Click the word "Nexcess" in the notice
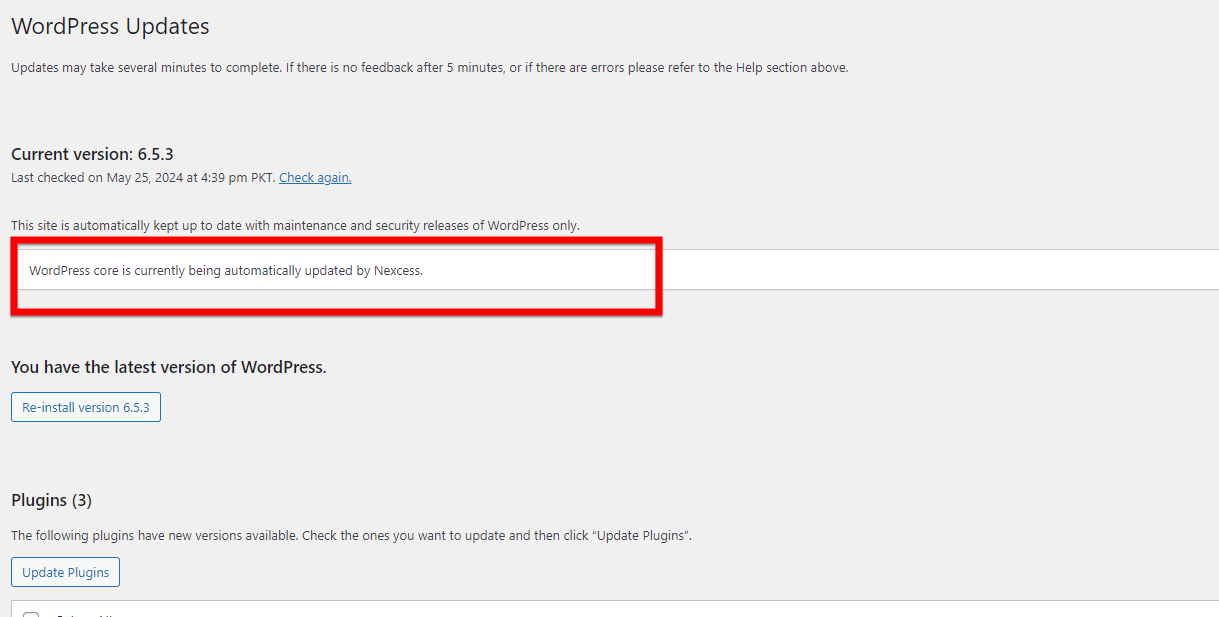 click(x=397, y=271)
